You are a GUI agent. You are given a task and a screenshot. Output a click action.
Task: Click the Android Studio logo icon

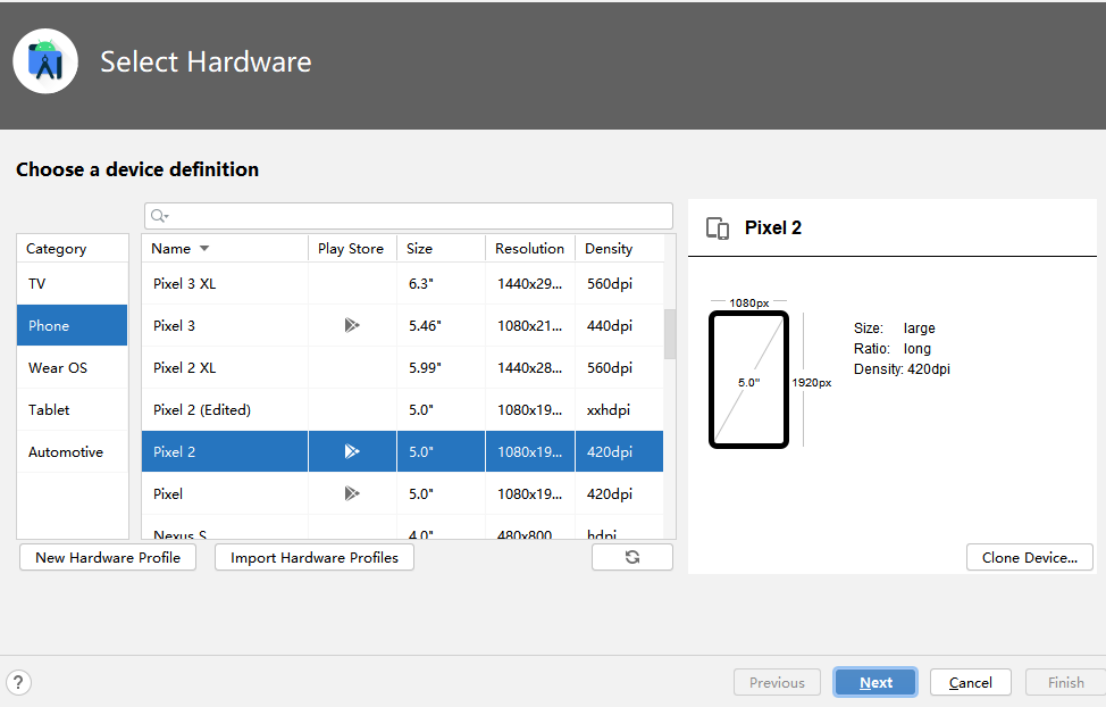45,61
